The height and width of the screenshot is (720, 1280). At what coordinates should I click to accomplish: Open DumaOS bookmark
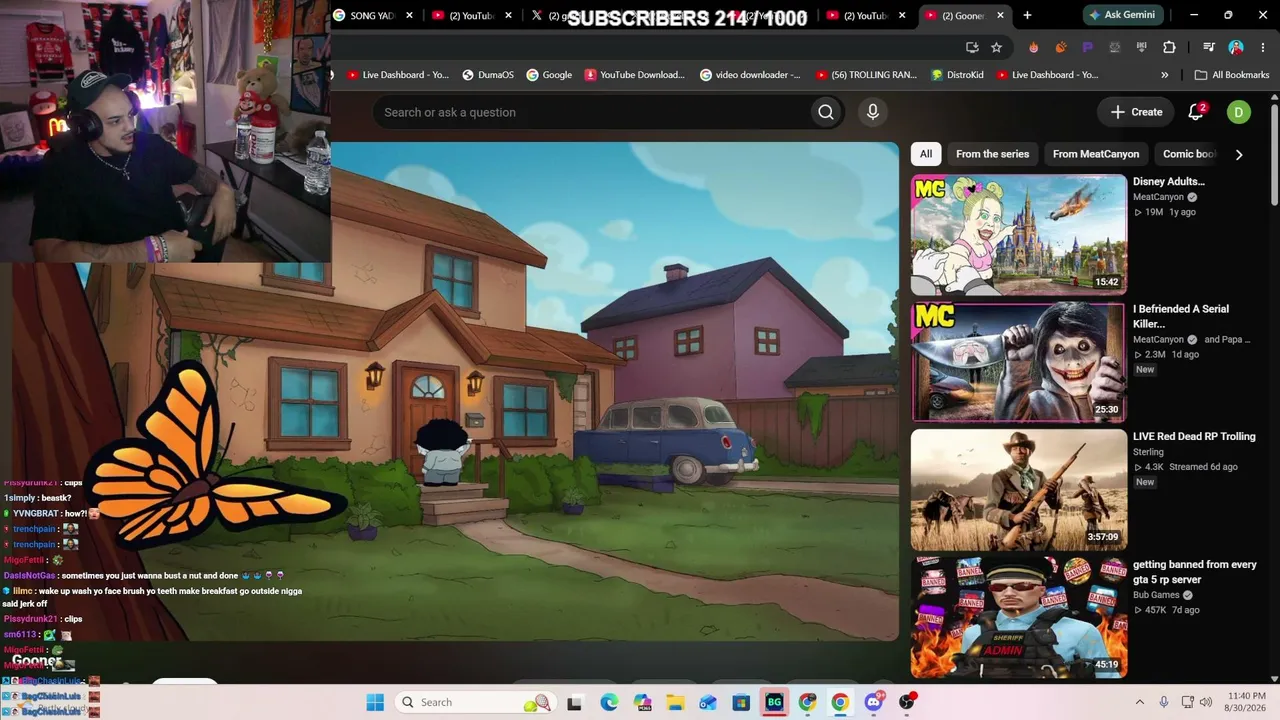pyautogui.click(x=487, y=75)
